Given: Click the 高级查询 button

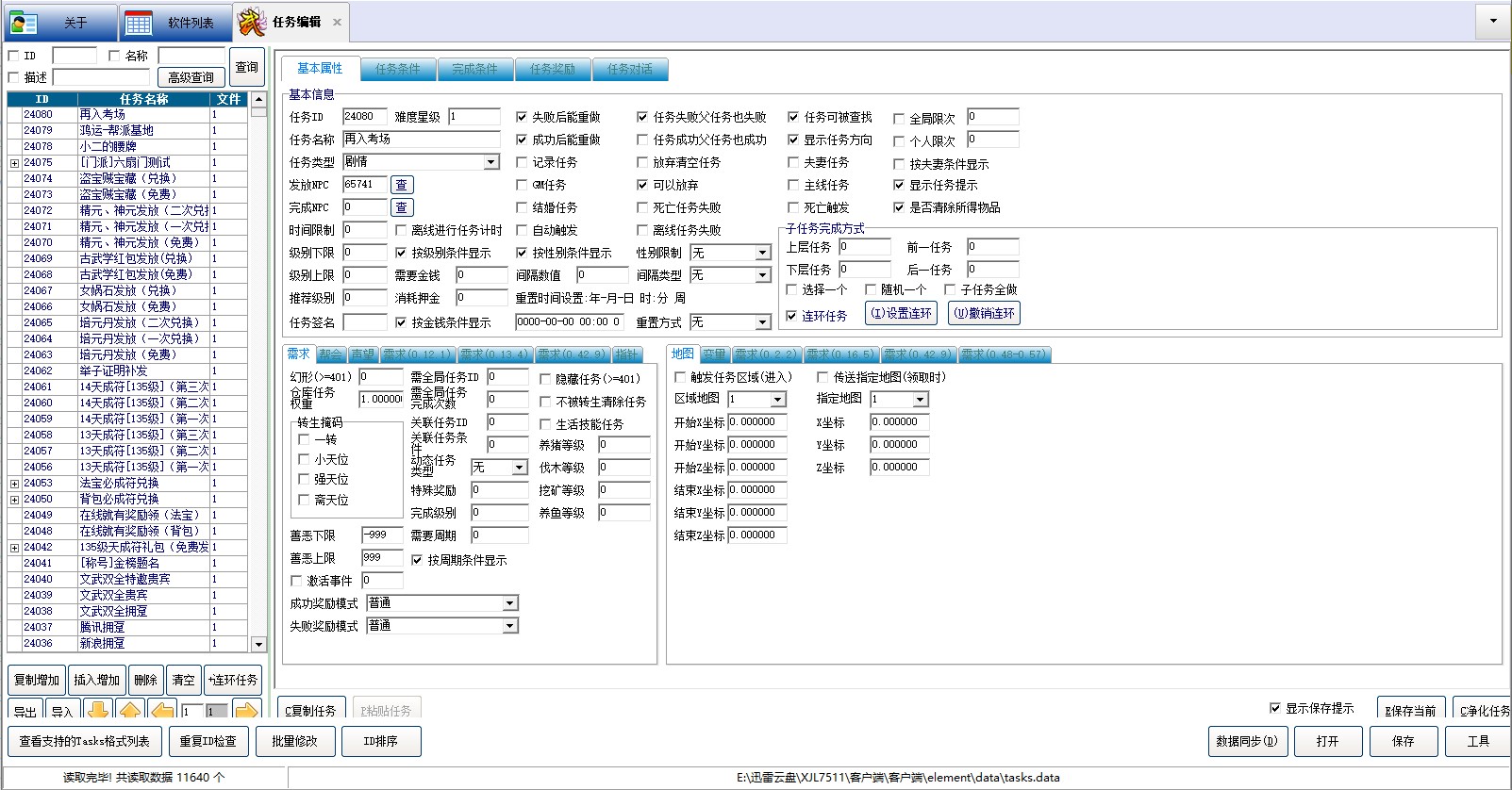Looking at the screenshot, I should (x=191, y=77).
